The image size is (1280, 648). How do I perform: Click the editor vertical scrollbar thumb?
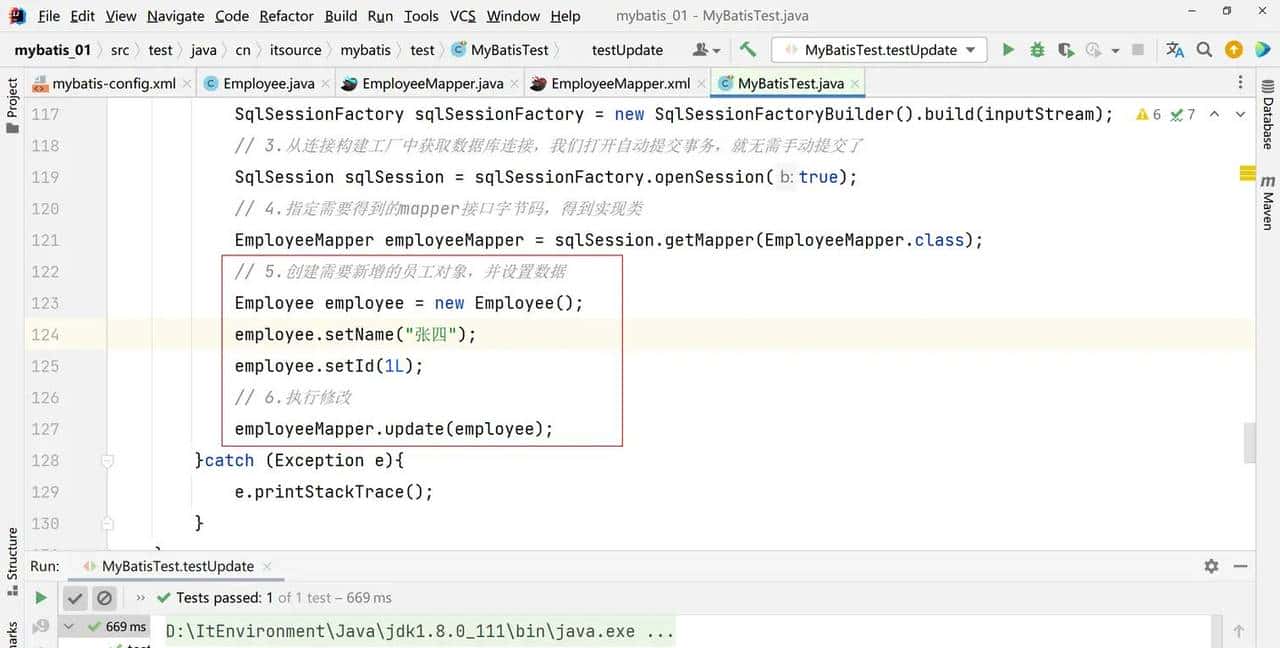tap(1249, 443)
